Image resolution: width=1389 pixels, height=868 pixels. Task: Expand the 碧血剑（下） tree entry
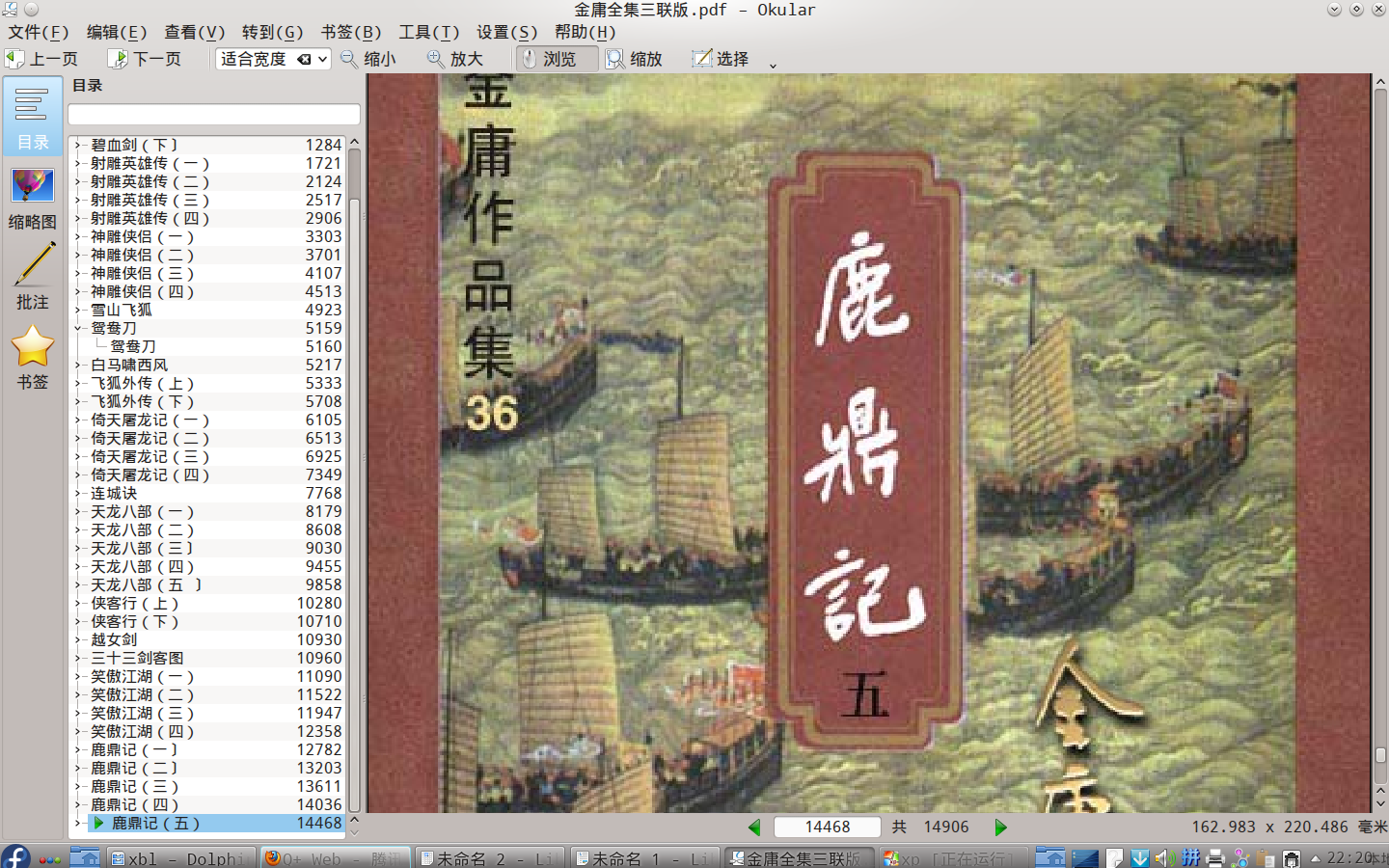click(78, 145)
